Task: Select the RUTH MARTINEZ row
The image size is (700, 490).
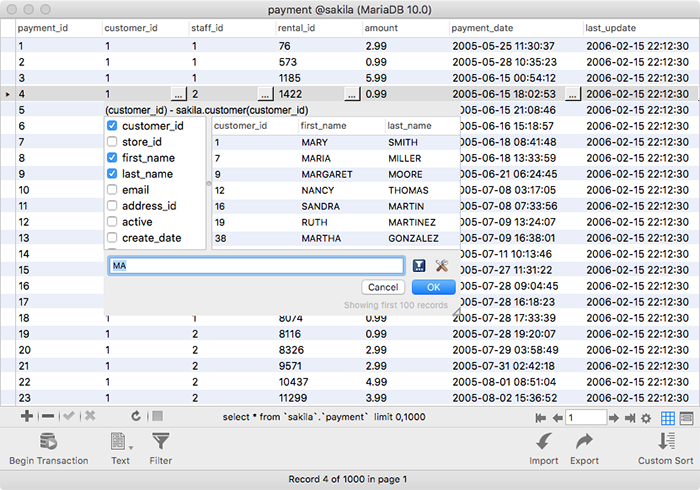Action: [x=336, y=222]
